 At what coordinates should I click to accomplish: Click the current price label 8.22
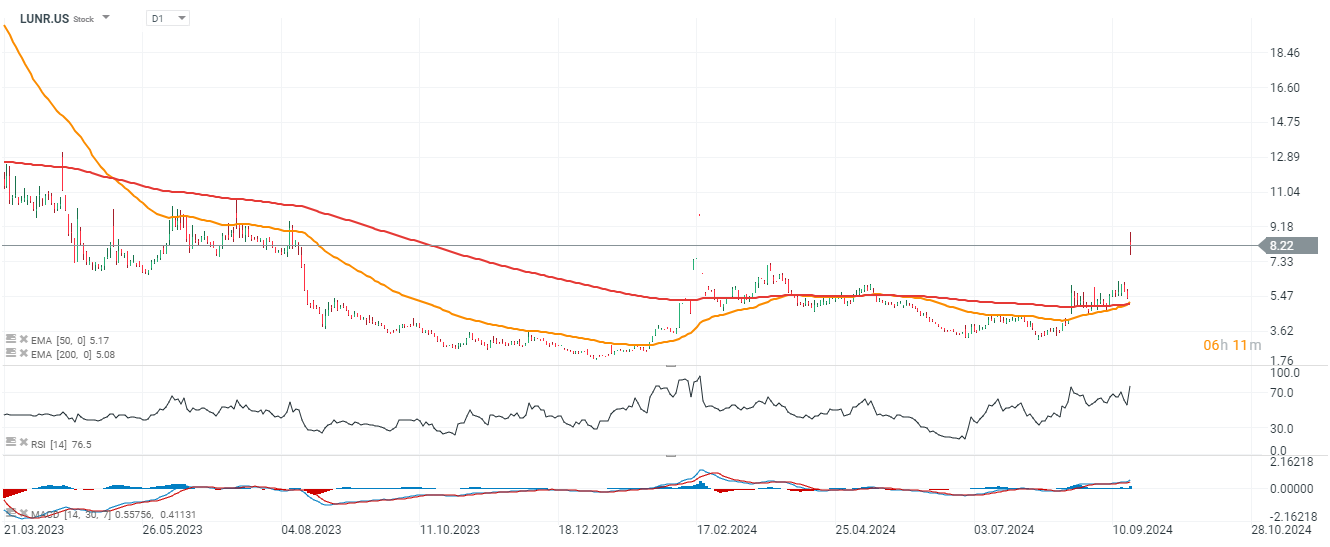(x=1287, y=246)
